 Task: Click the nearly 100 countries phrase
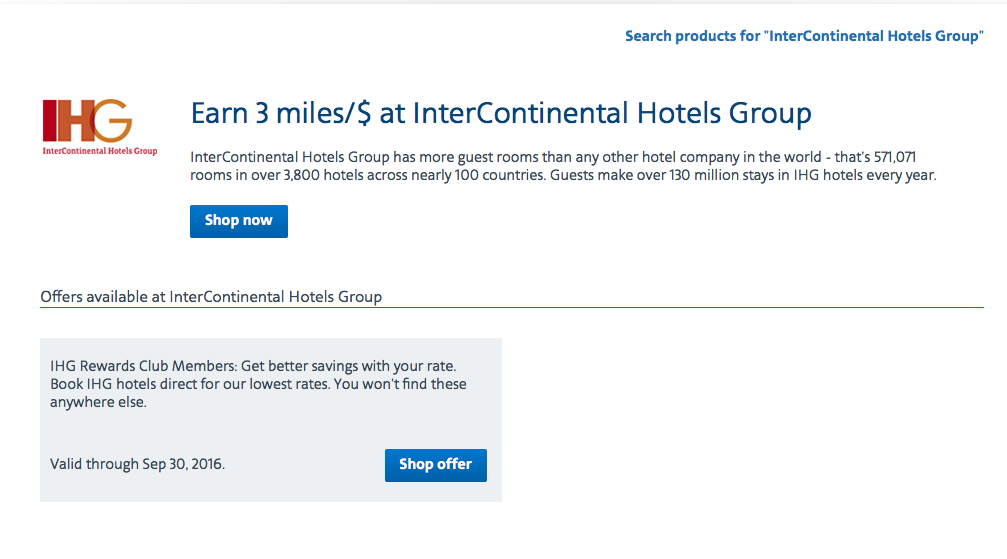click(477, 175)
